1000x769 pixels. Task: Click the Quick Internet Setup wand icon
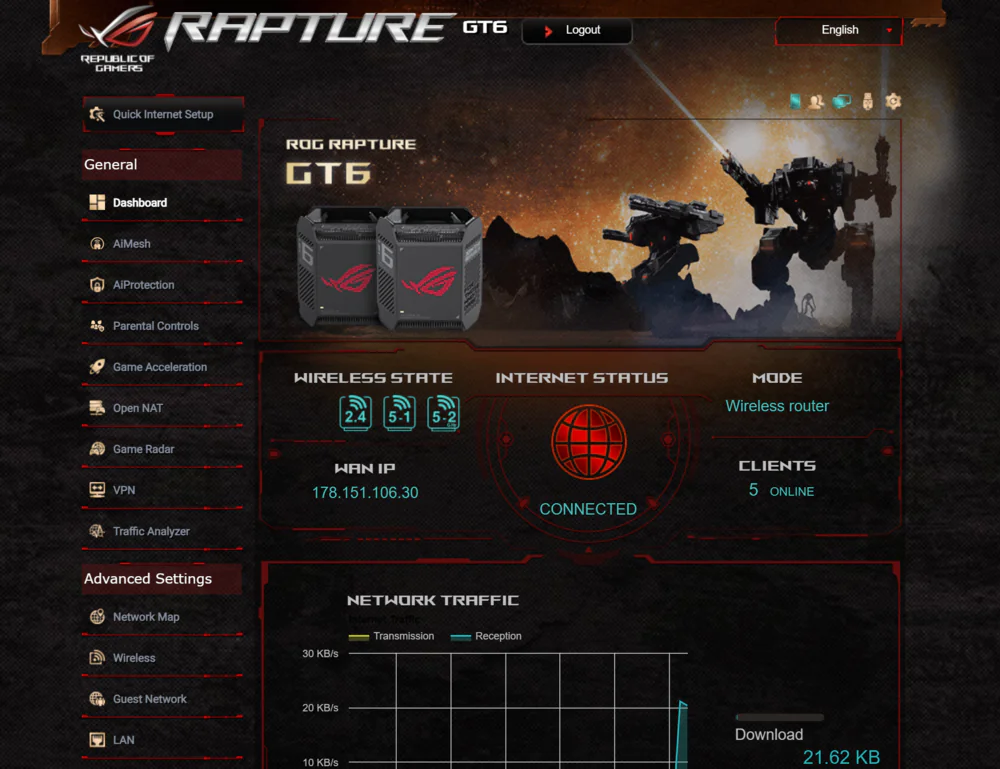97,114
